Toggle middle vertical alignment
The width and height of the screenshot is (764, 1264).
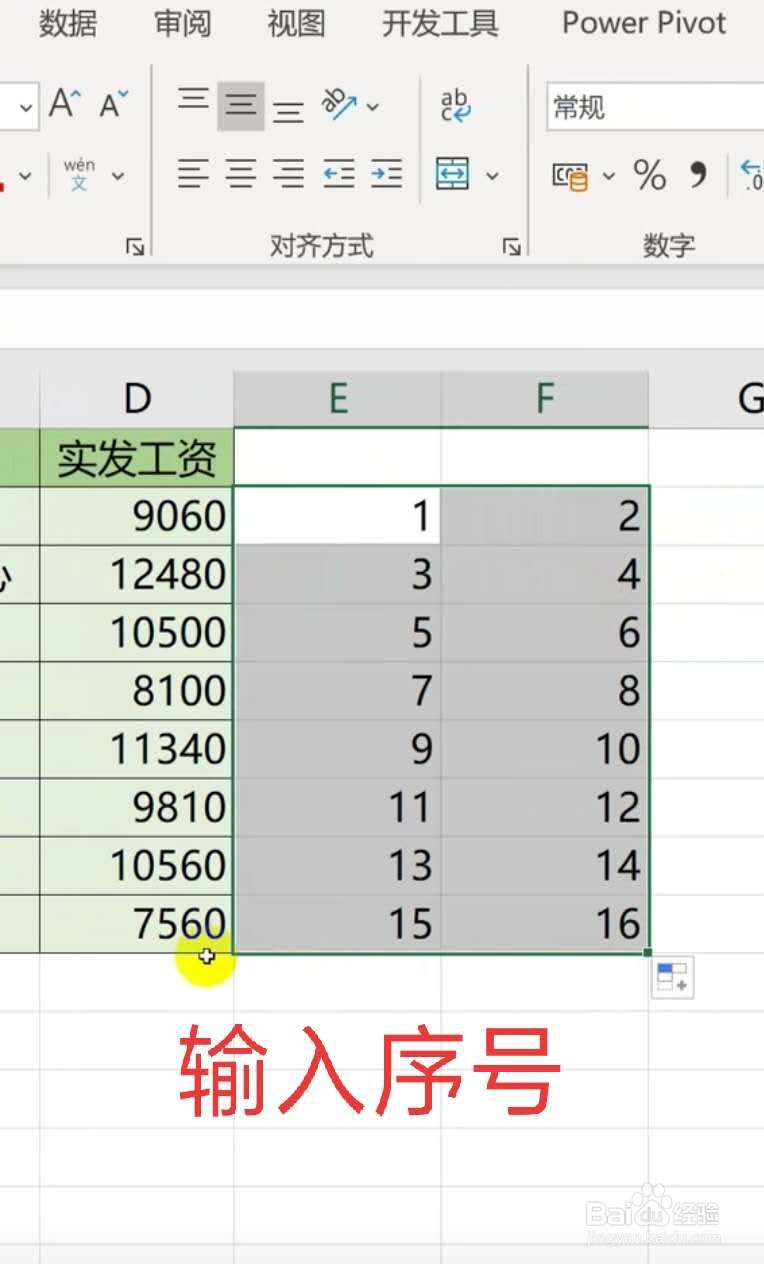240,104
